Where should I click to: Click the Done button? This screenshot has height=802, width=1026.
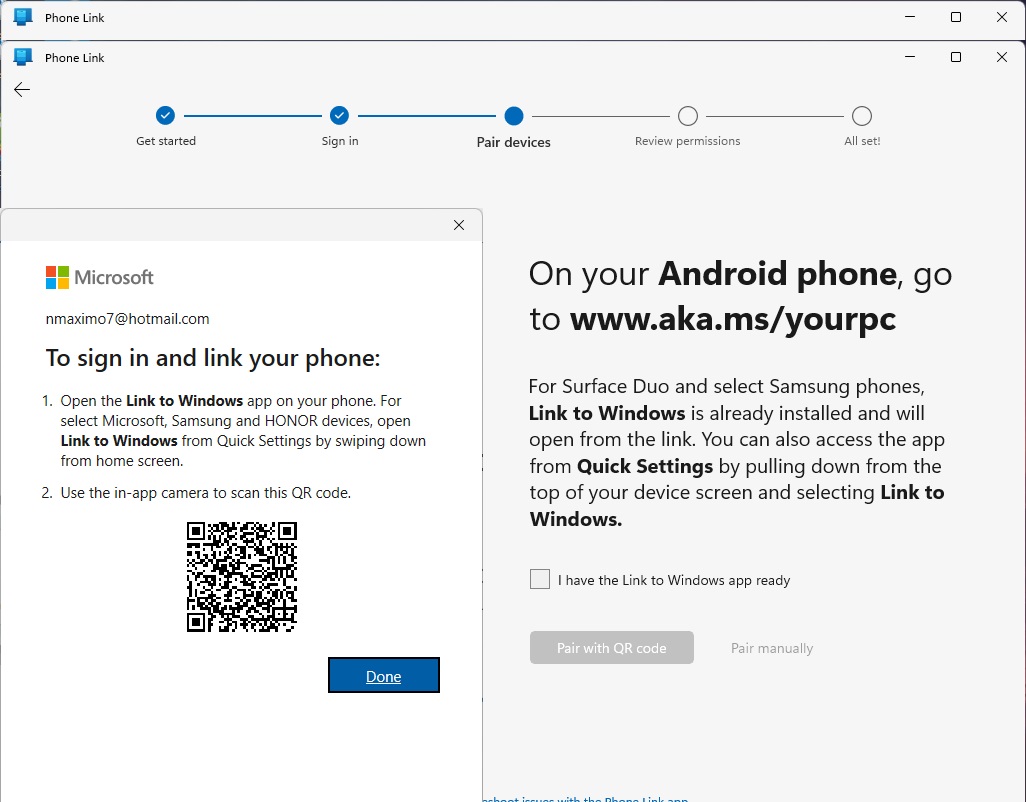click(383, 675)
